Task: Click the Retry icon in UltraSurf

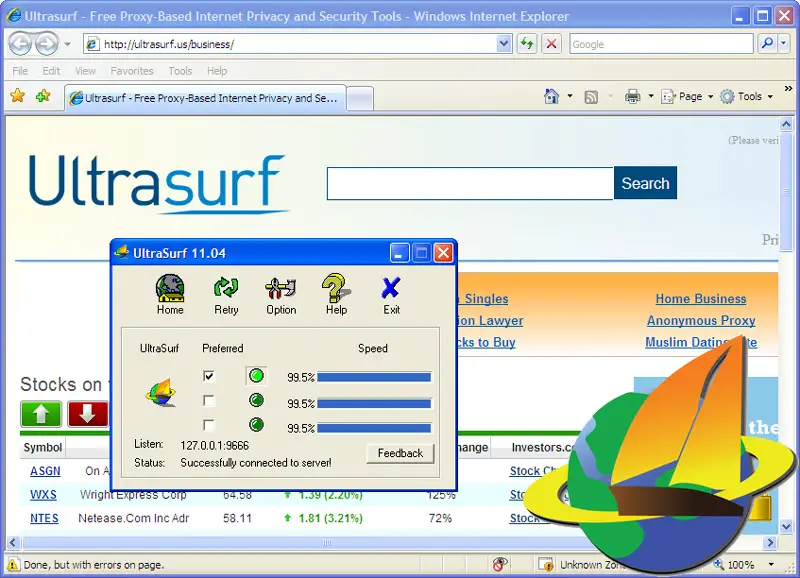Action: (x=226, y=295)
